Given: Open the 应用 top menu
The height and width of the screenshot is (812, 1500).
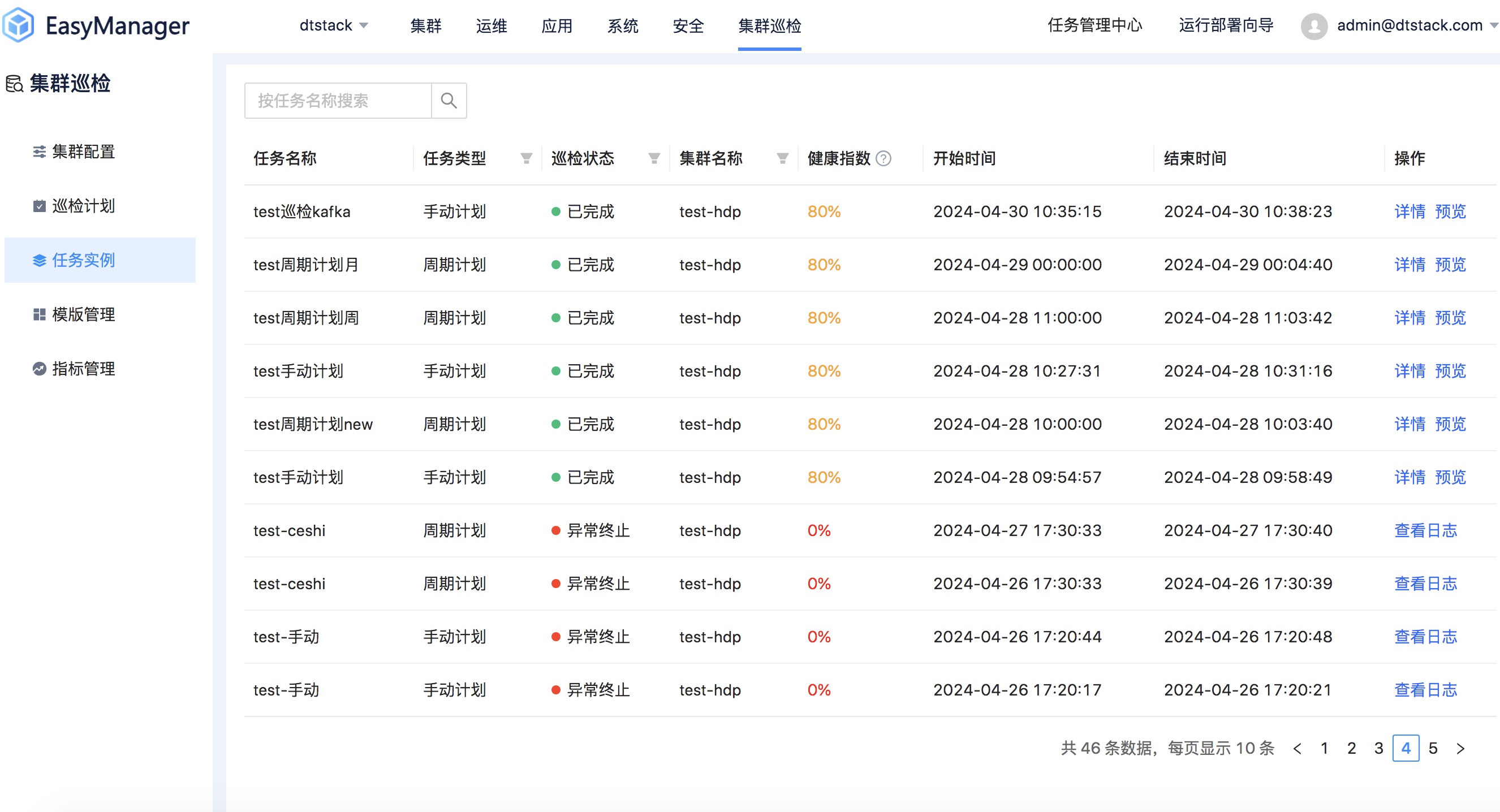Looking at the screenshot, I should pyautogui.click(x=557, y=25).
